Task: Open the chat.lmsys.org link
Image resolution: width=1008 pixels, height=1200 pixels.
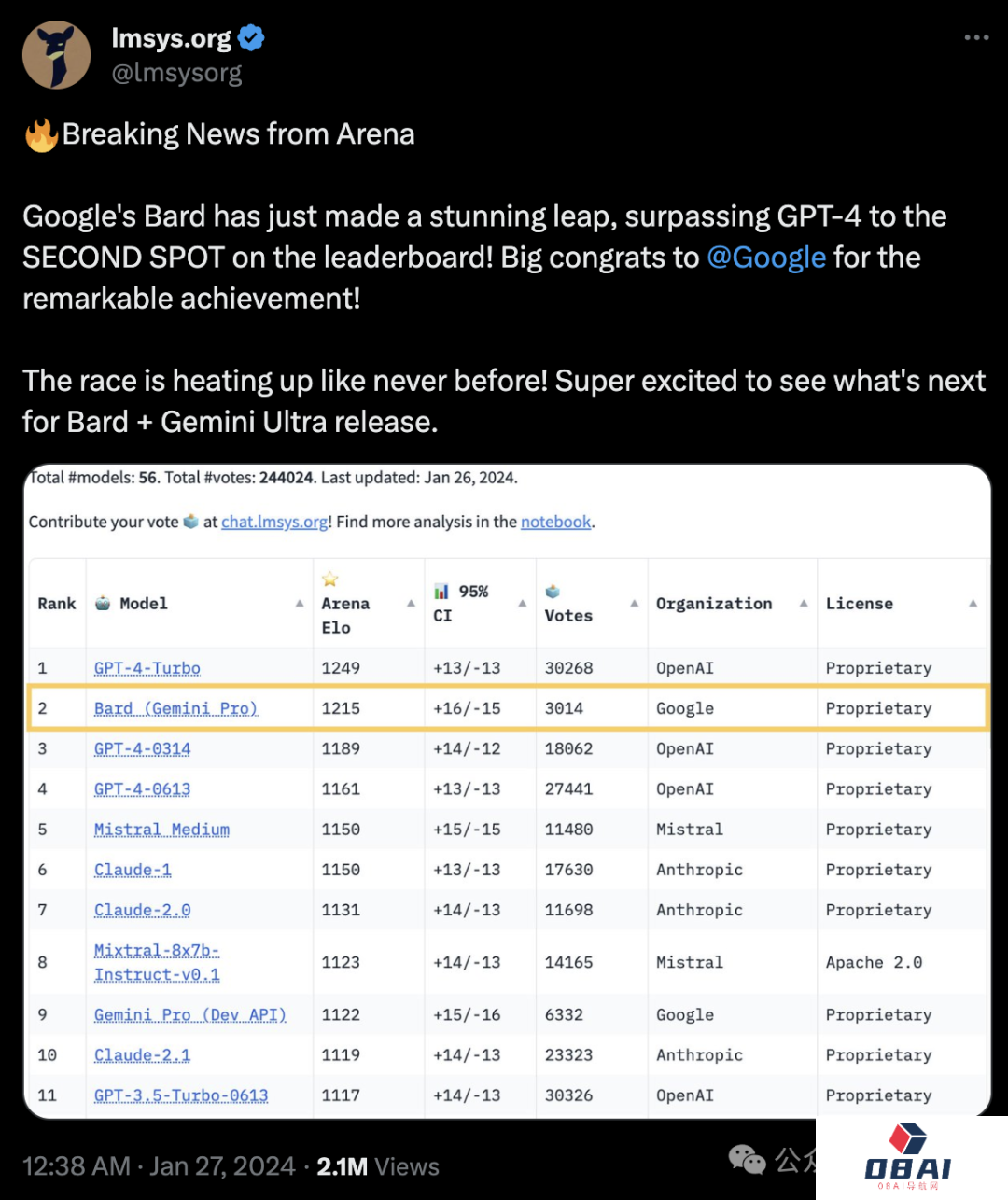Action: pos(274,522)
